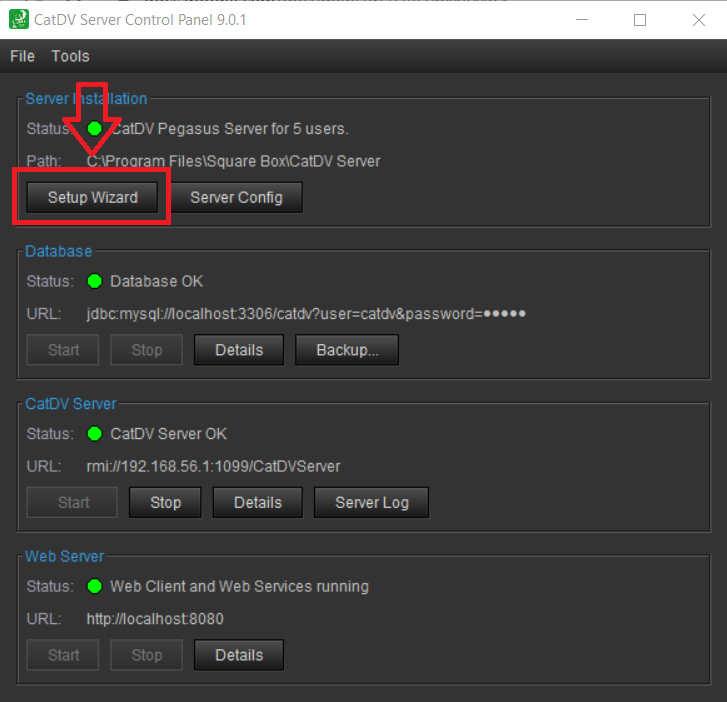Click the disabled Database Start button
Screen dimensions: 727x702
point(63,350)
